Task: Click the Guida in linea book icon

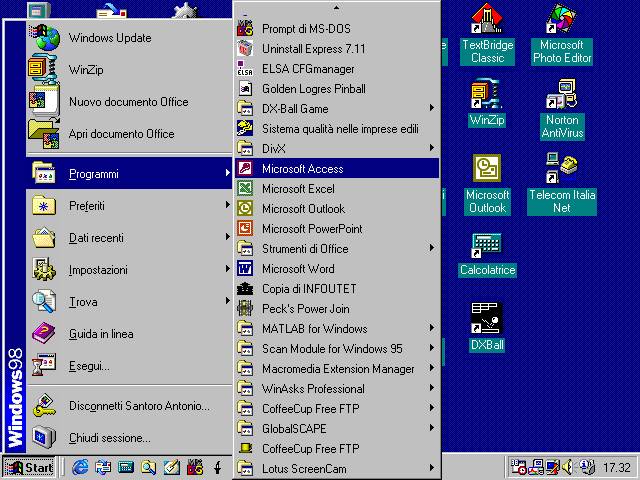Action: (44, 333)
